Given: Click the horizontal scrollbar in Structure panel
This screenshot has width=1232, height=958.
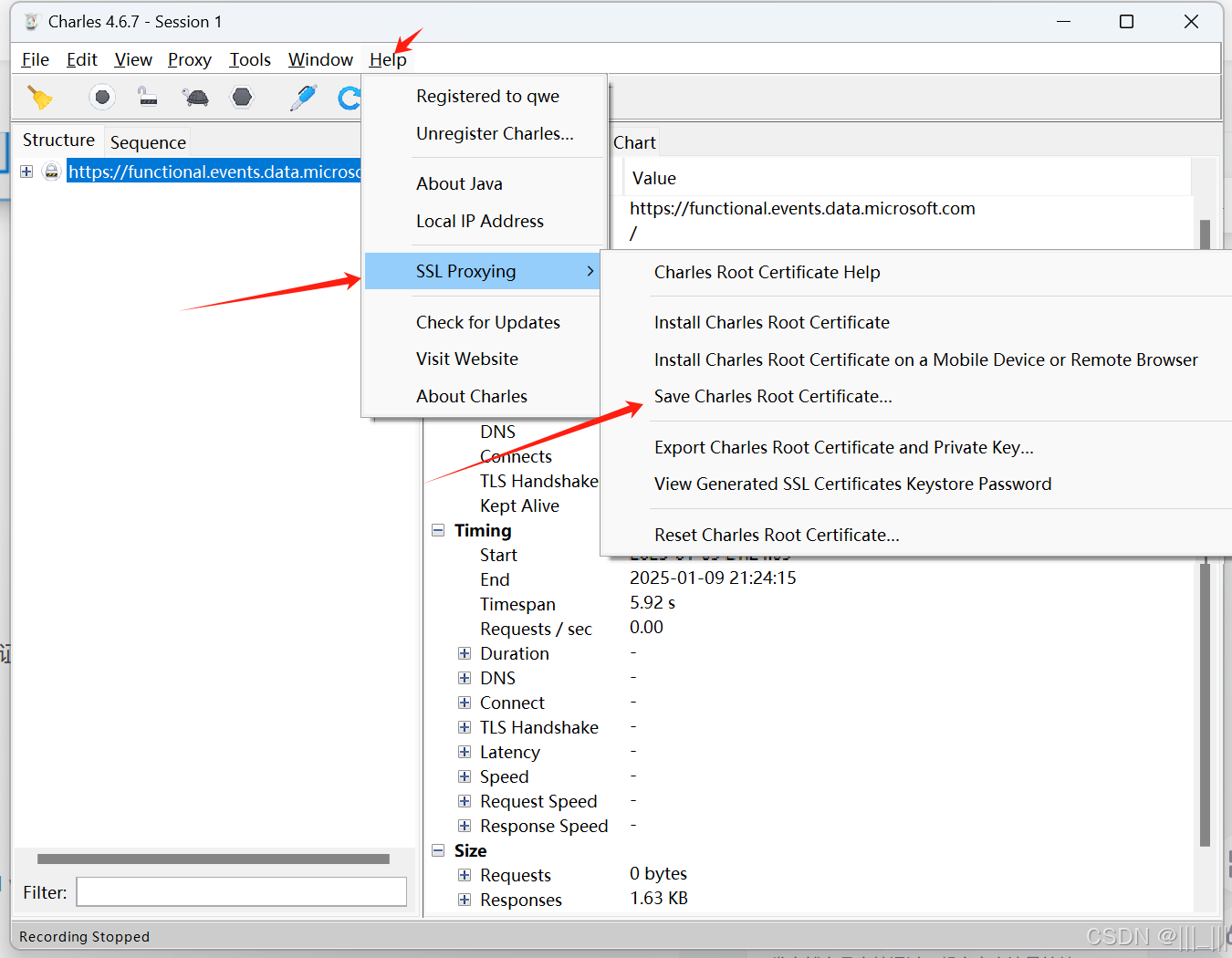Looking at the screenshot, I should point(214,859).
